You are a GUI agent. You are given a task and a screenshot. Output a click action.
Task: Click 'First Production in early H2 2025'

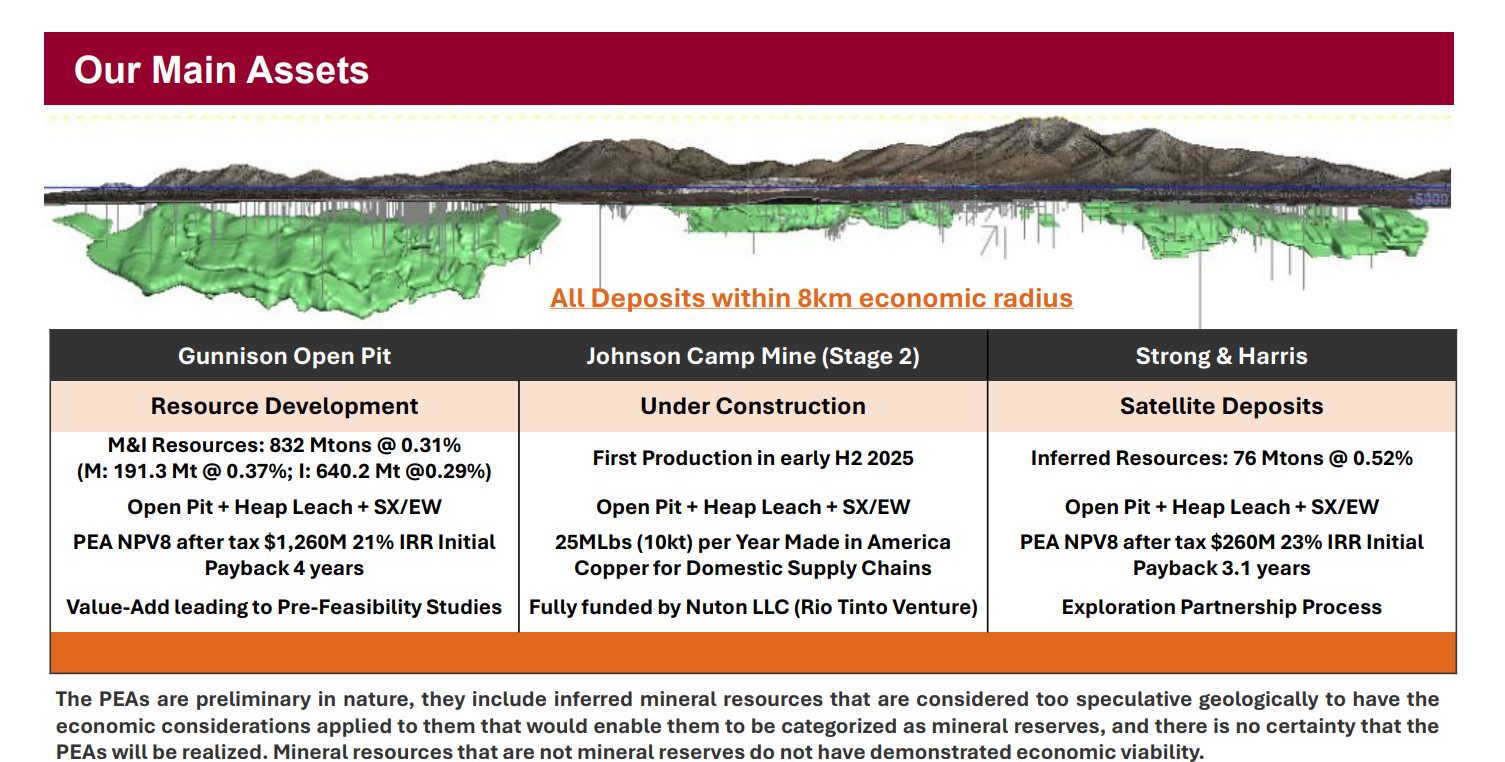752,458
